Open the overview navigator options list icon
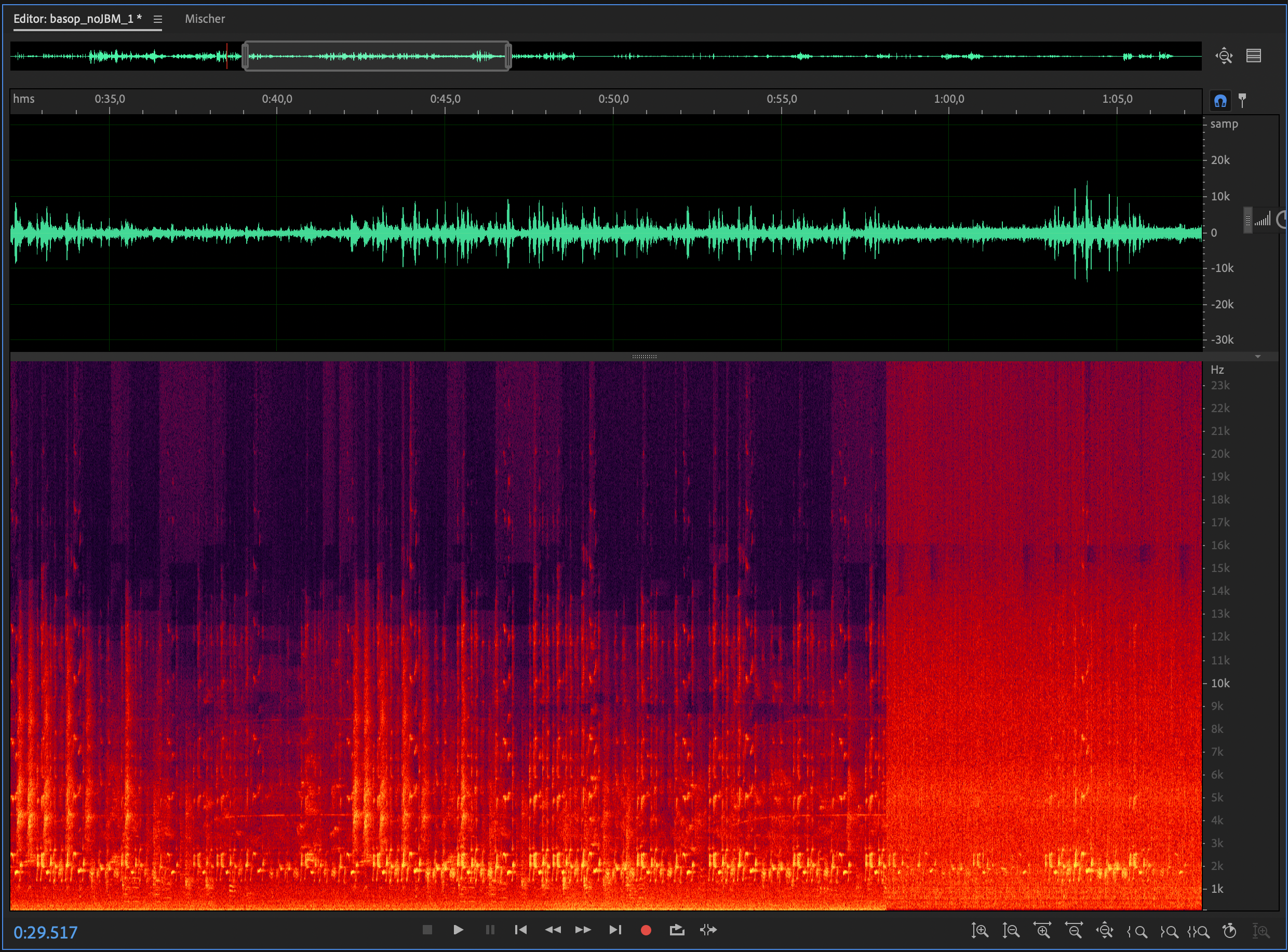The width and height of the screenshot is (1288, 952). tap(1253, 56)
